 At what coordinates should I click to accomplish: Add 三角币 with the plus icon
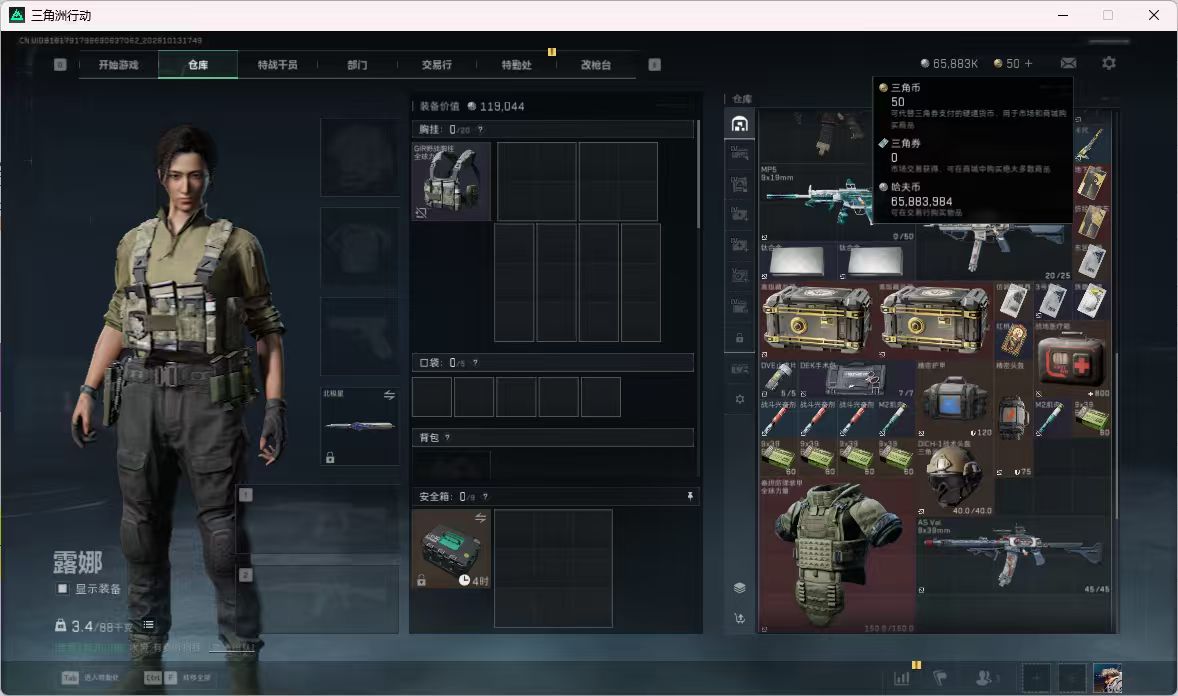[1028, 64]
